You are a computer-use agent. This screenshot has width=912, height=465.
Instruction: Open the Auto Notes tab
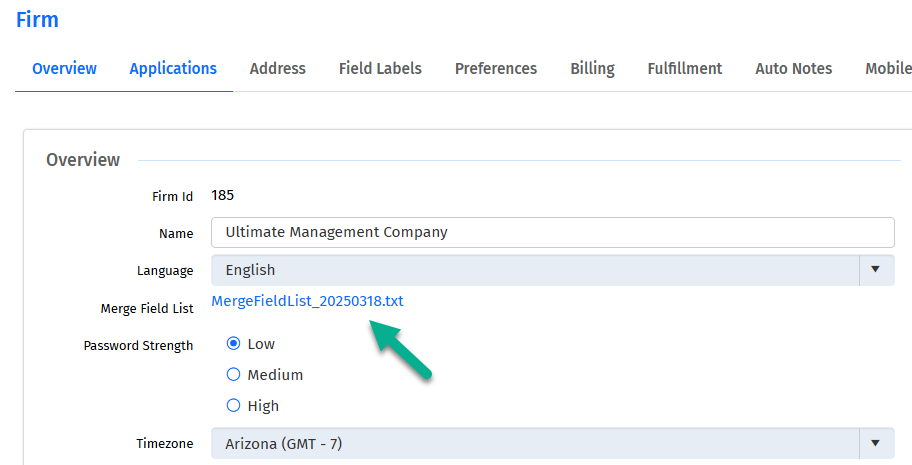(x=793, y=69)
